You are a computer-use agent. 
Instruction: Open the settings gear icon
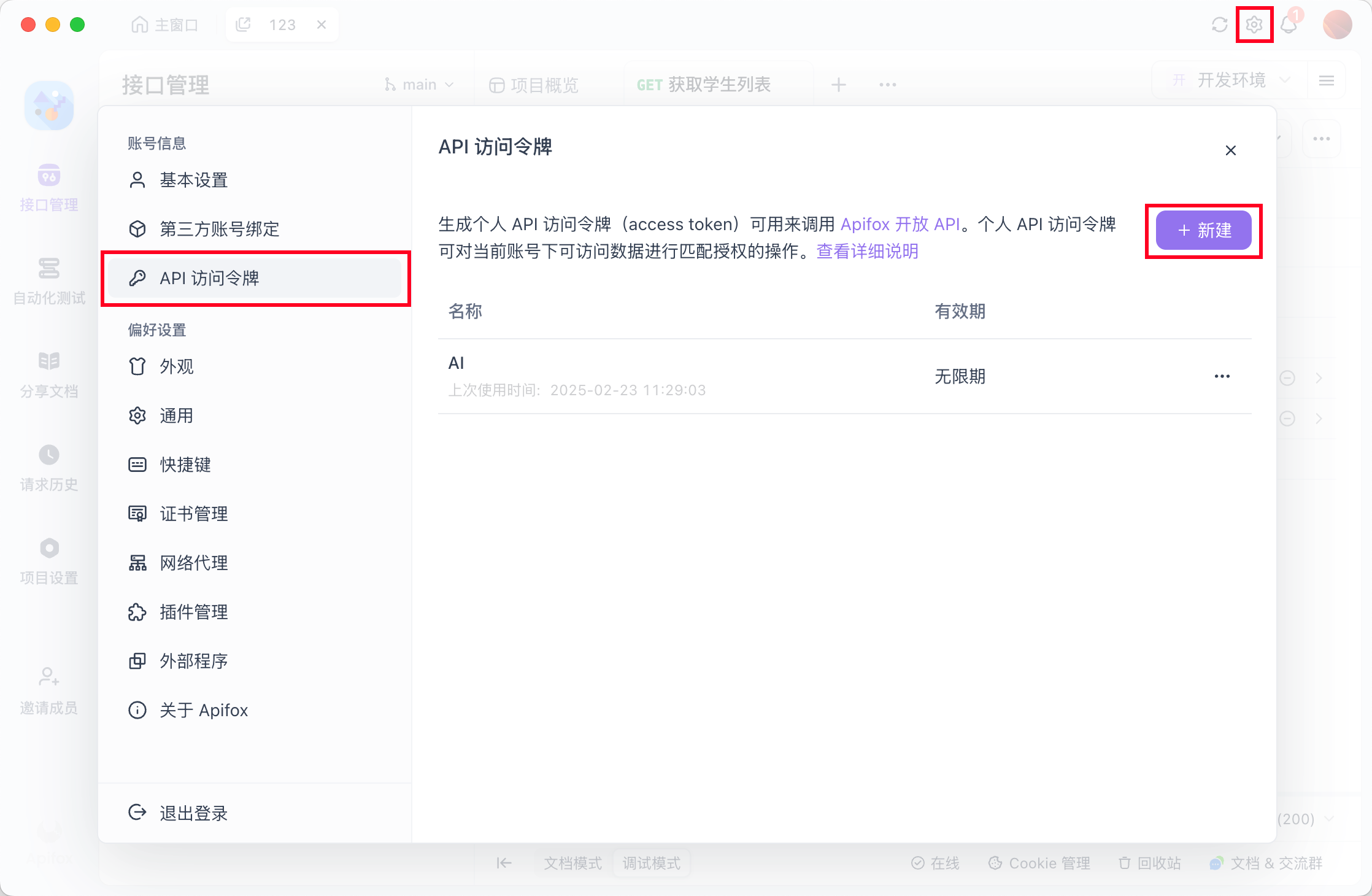pyautogui.click(x=1254, y=25)
